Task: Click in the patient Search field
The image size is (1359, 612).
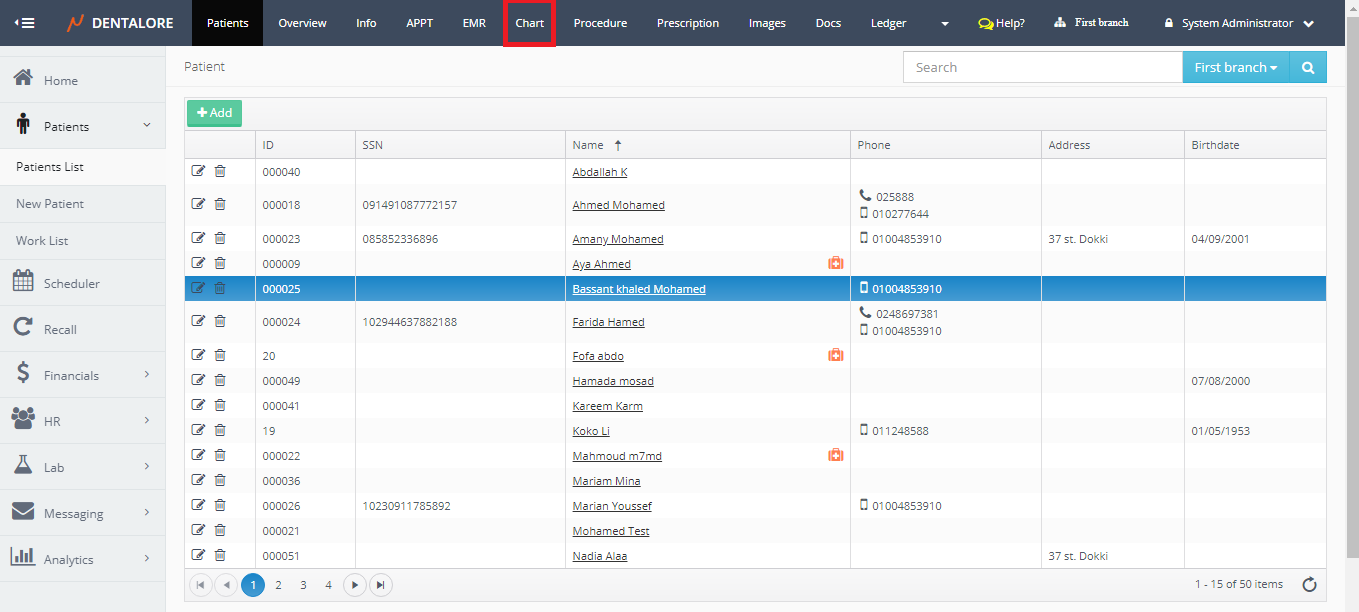Action: (1042, 68)
